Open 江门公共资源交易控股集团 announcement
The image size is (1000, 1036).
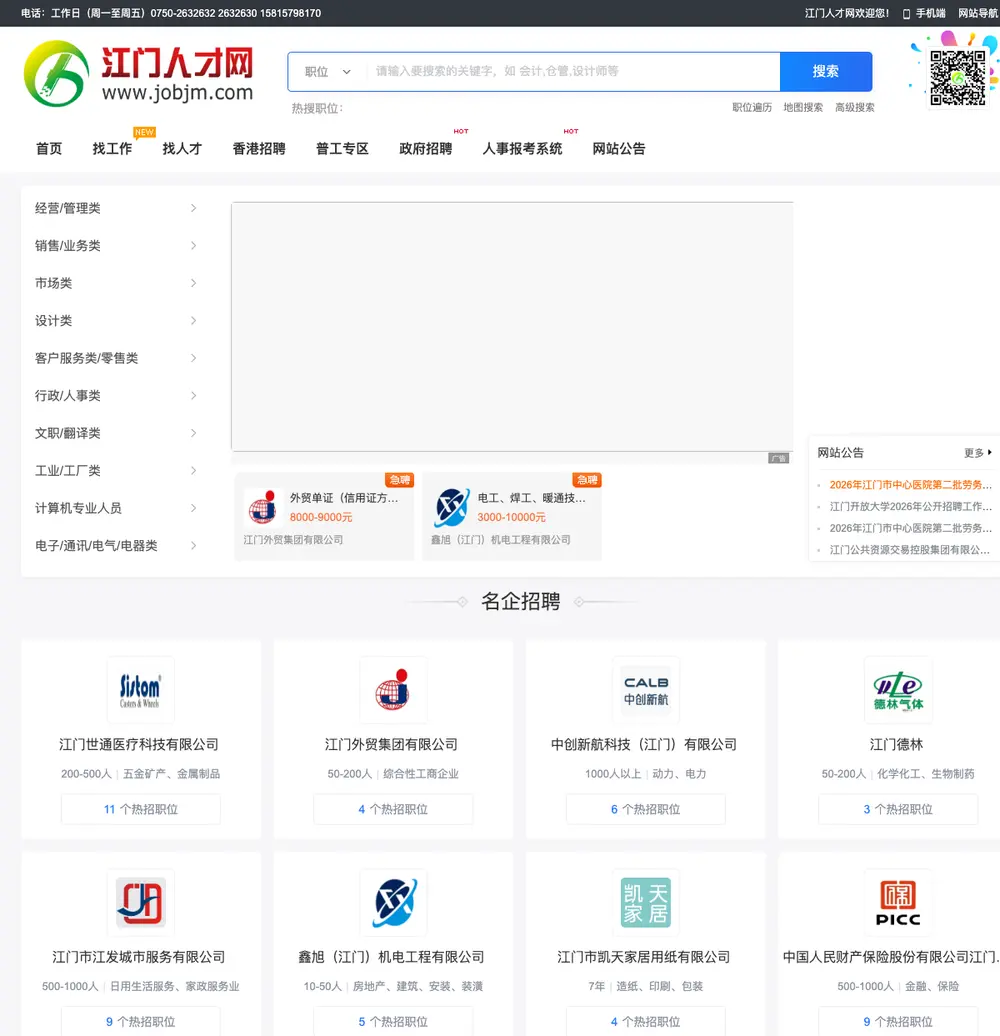click(910, 550)
